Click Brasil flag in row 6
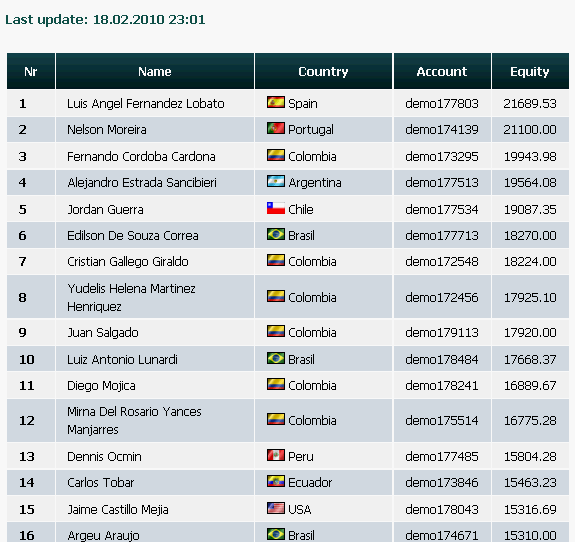Viewport: 575px width, 542px height. coord(276,234)
